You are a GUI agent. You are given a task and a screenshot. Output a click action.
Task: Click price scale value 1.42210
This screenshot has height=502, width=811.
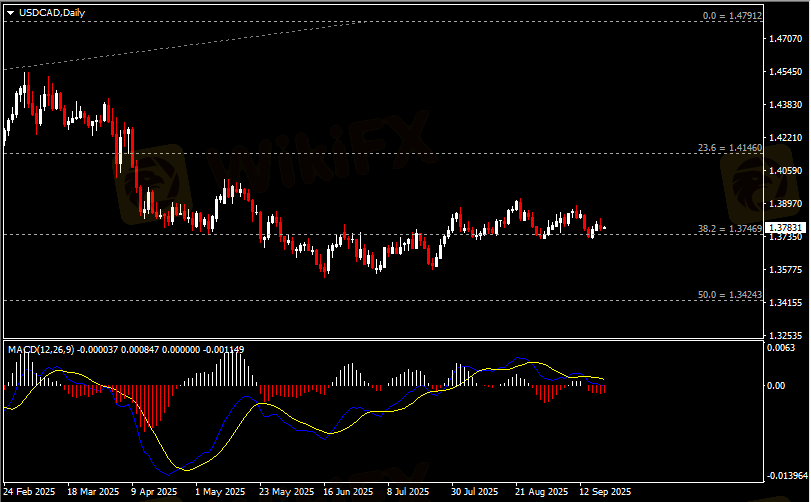point(786,138)
